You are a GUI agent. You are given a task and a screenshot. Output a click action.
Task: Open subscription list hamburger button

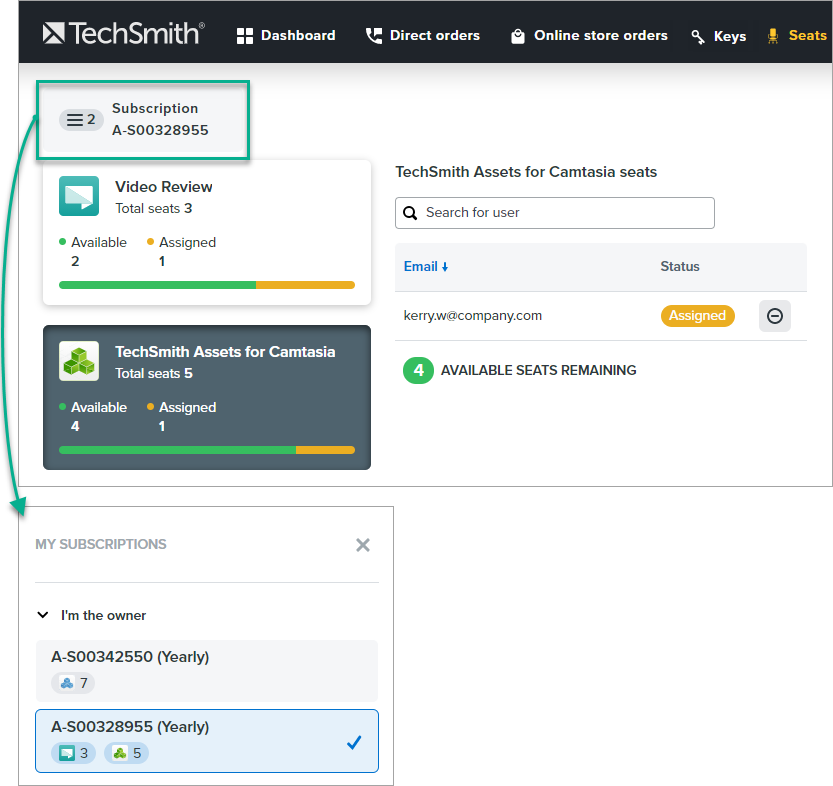[81, 120]
